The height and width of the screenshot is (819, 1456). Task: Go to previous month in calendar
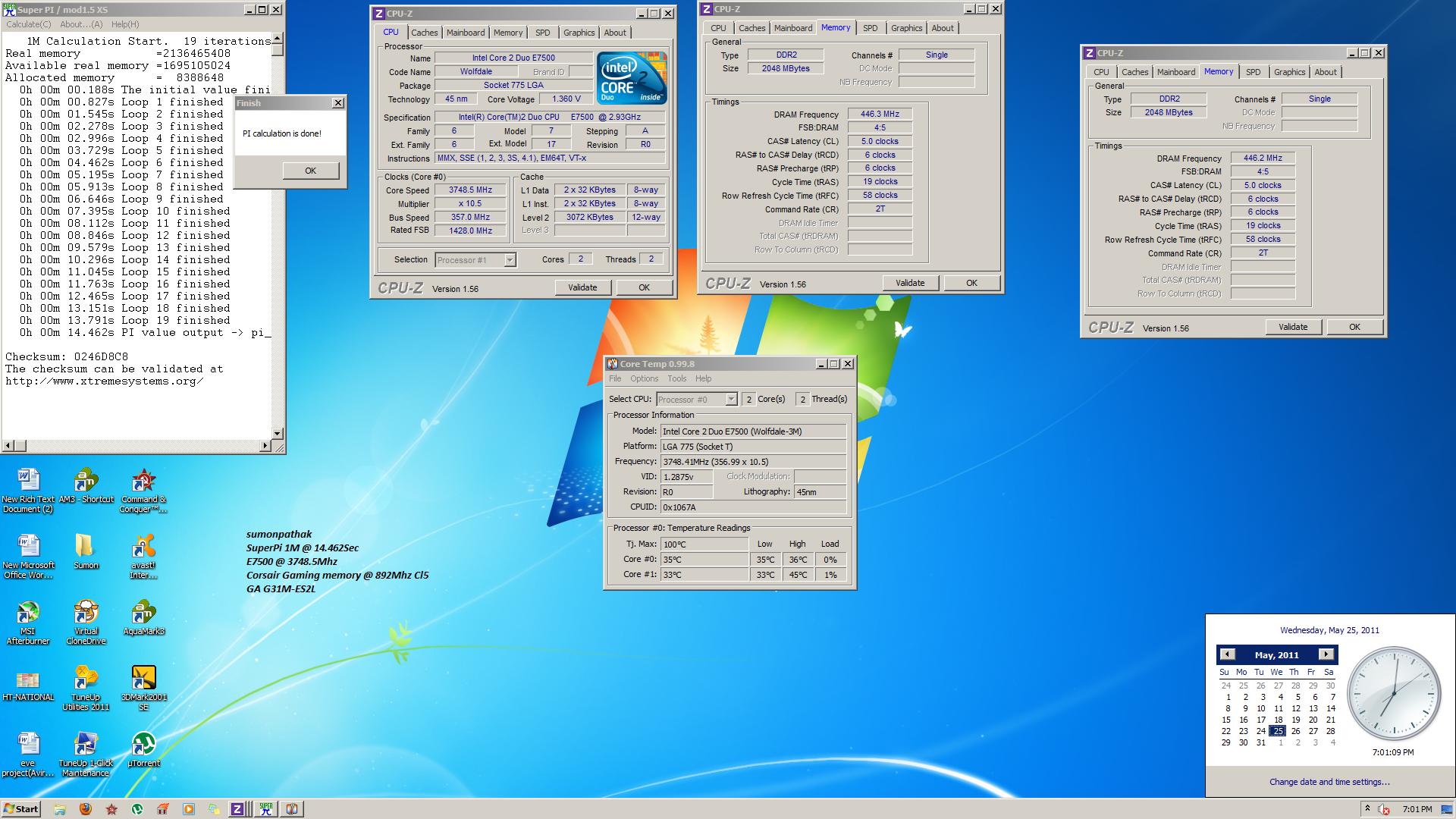click(x=1227, y=654)
